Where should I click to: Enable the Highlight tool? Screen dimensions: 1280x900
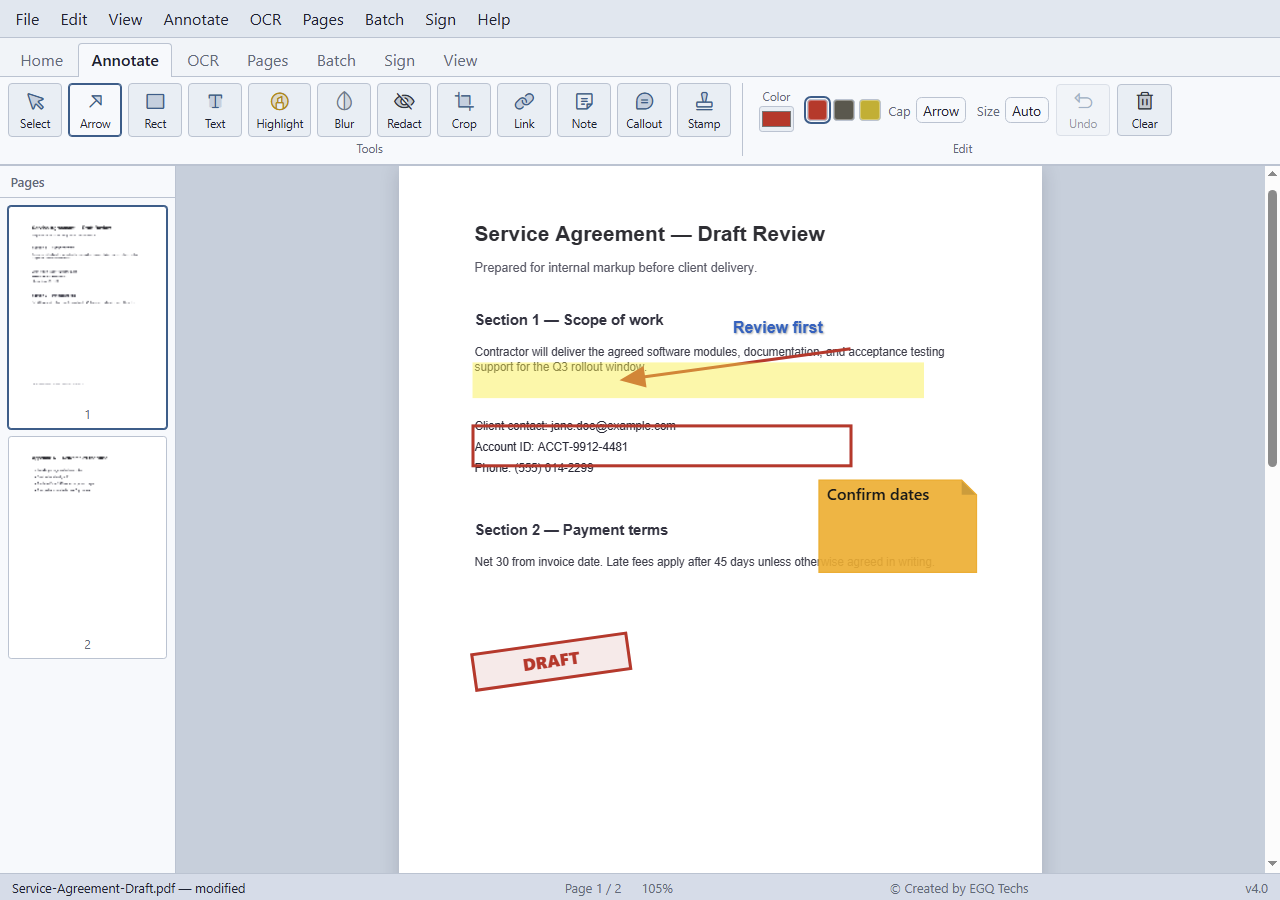click(x=279, y=110)
